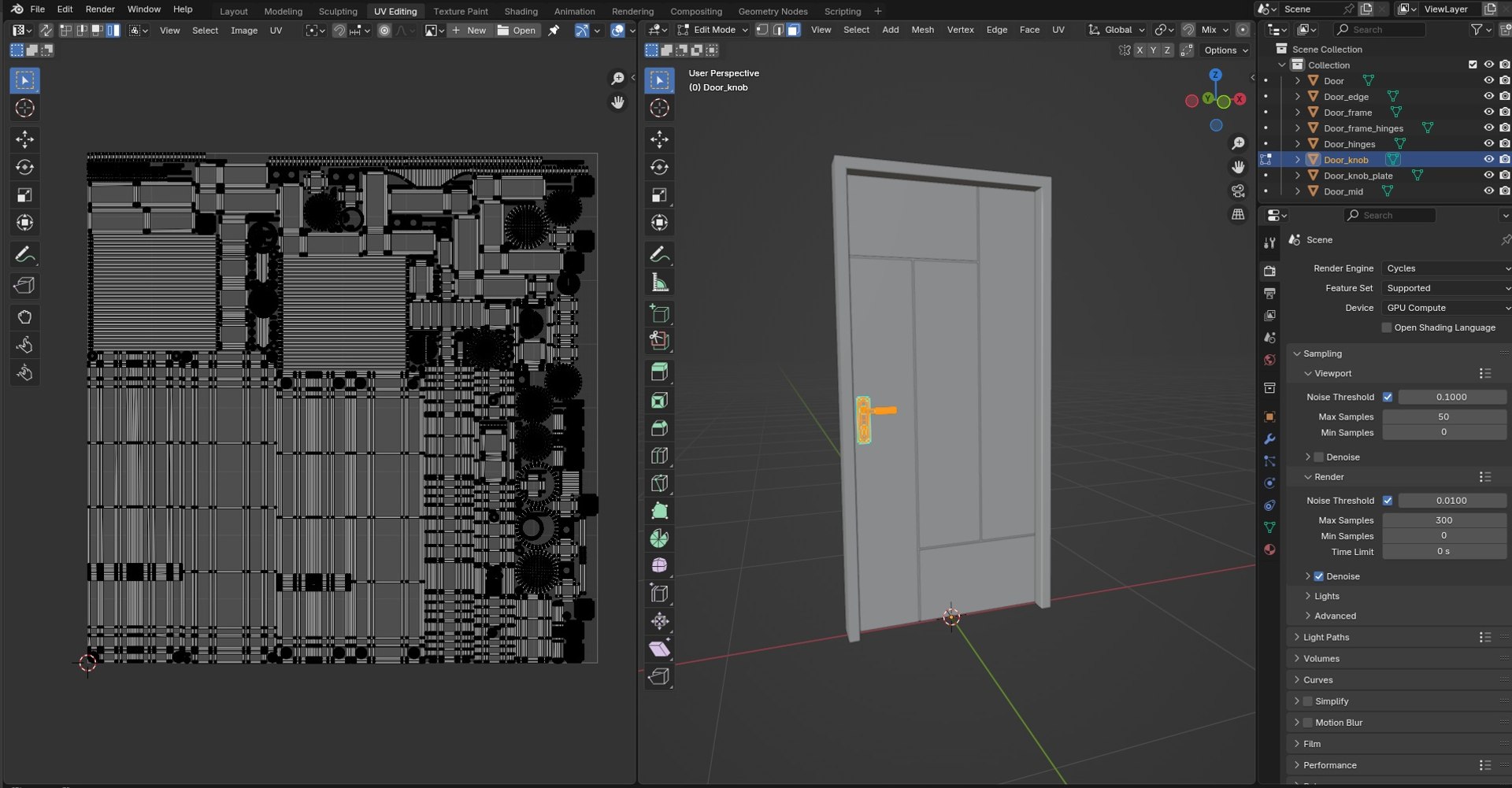Switch to the Shading workspace tab
The image size is (1512, 788).
tap(521, 11)
